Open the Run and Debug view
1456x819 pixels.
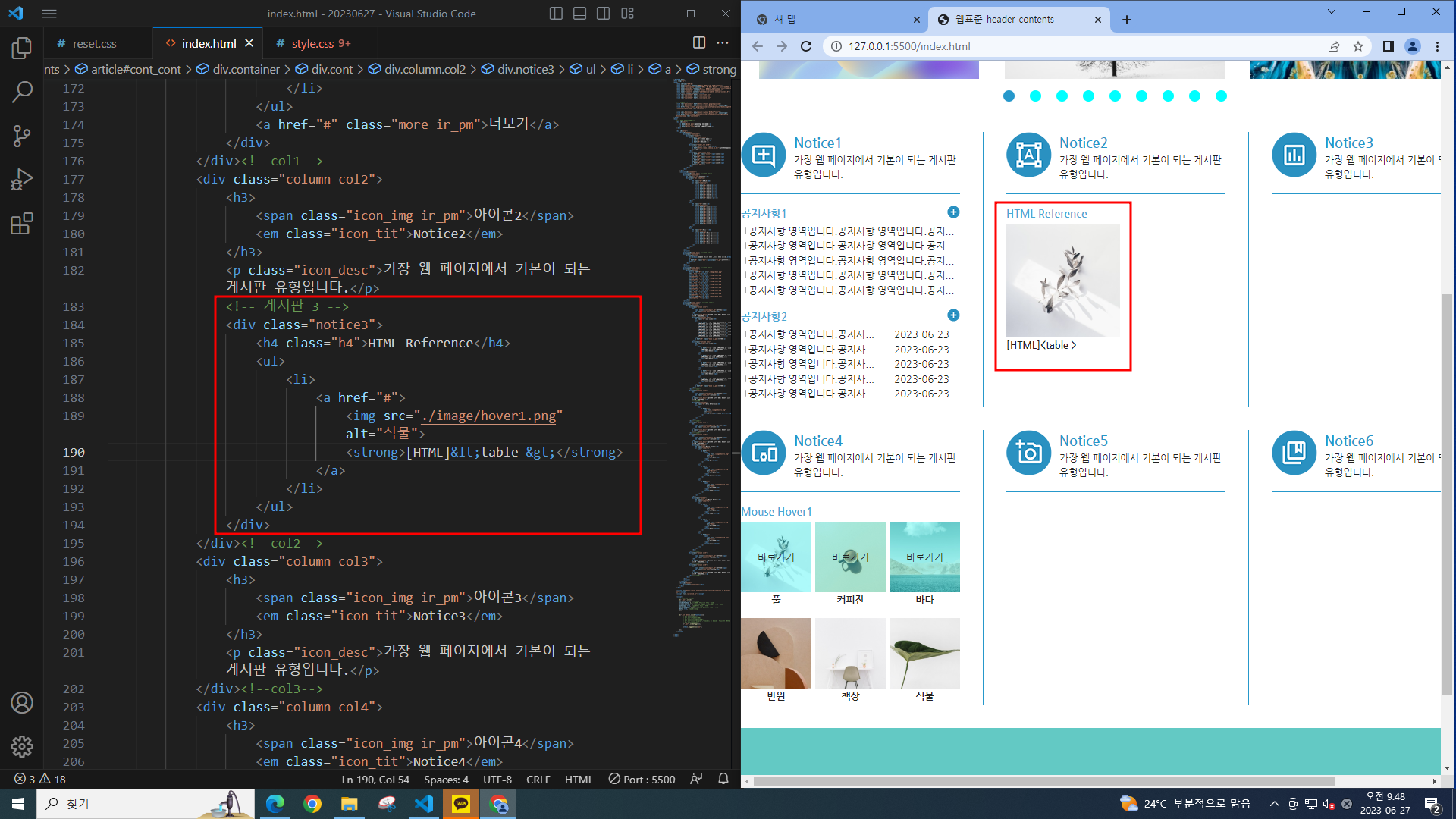point(22,180)
